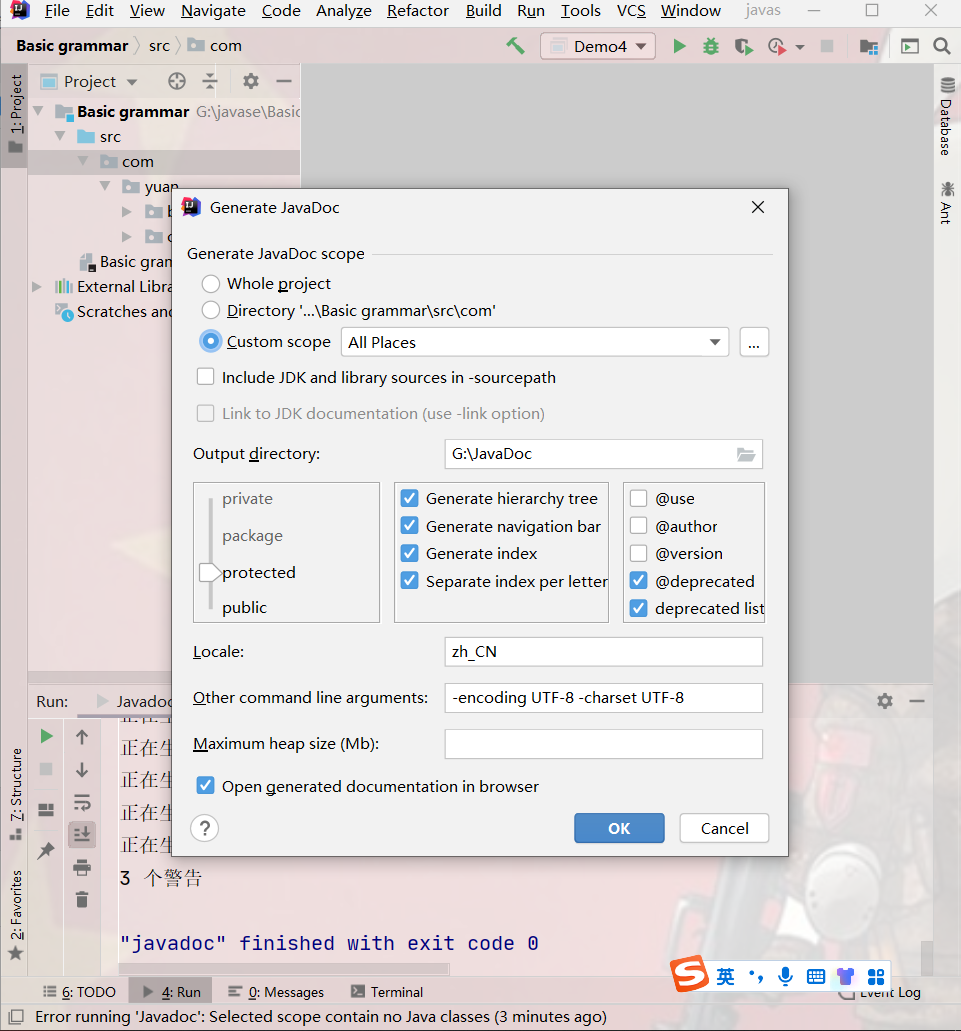961x1031 pixels.
Task: Open Search Everywhere magnifier icon
Action: click(x=941, y=46)
